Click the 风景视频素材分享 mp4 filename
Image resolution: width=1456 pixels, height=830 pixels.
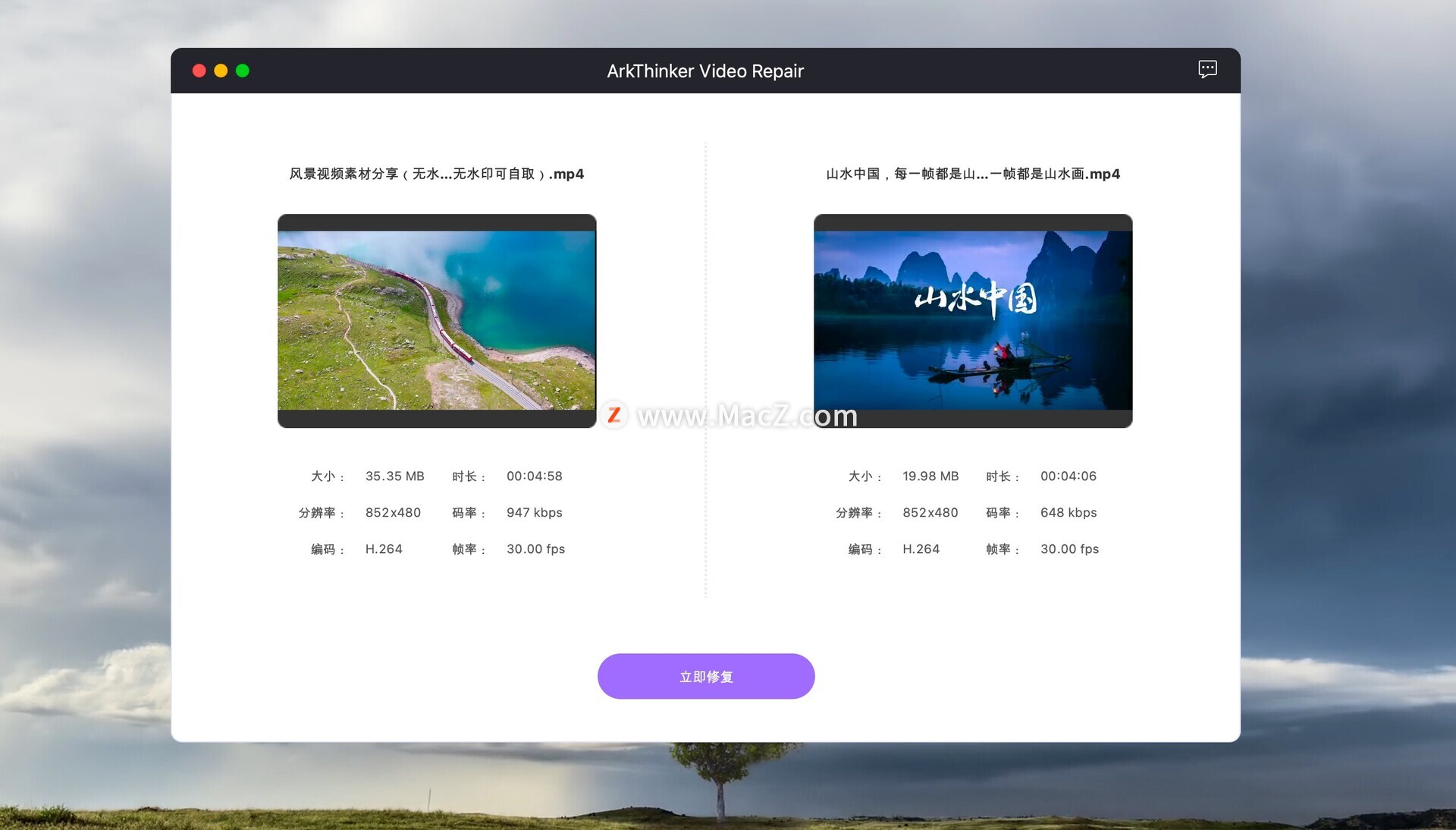436,174
